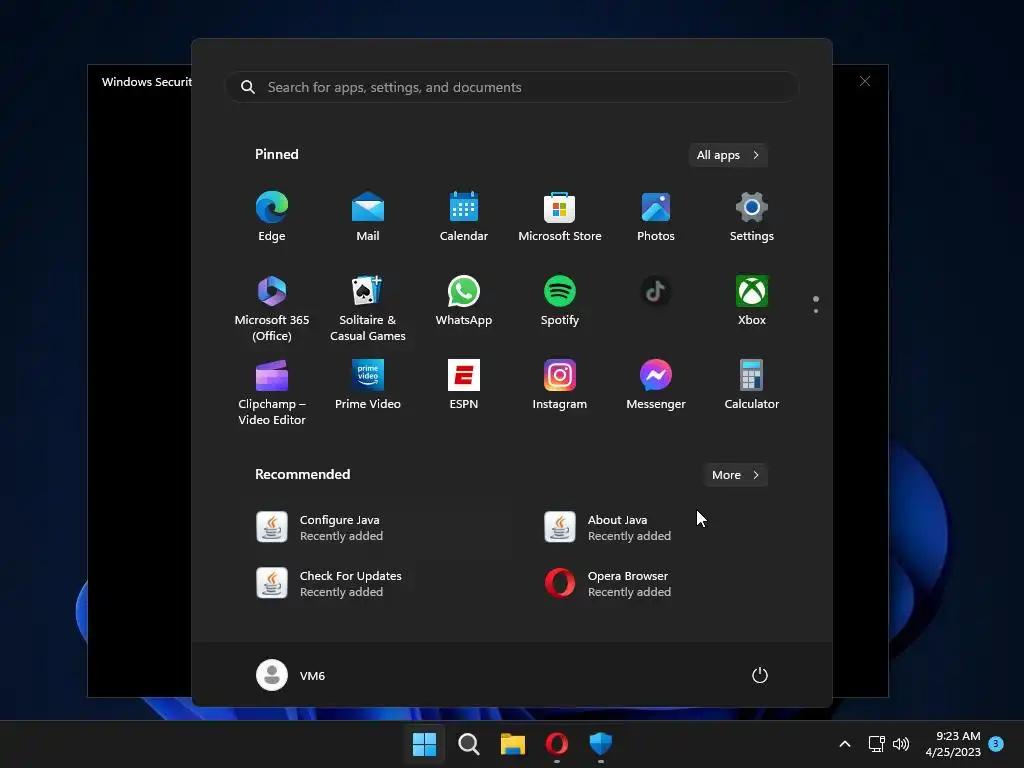Launch the Xbox app
Viewport: 1024px width, 768px height.
coord(752,300)
